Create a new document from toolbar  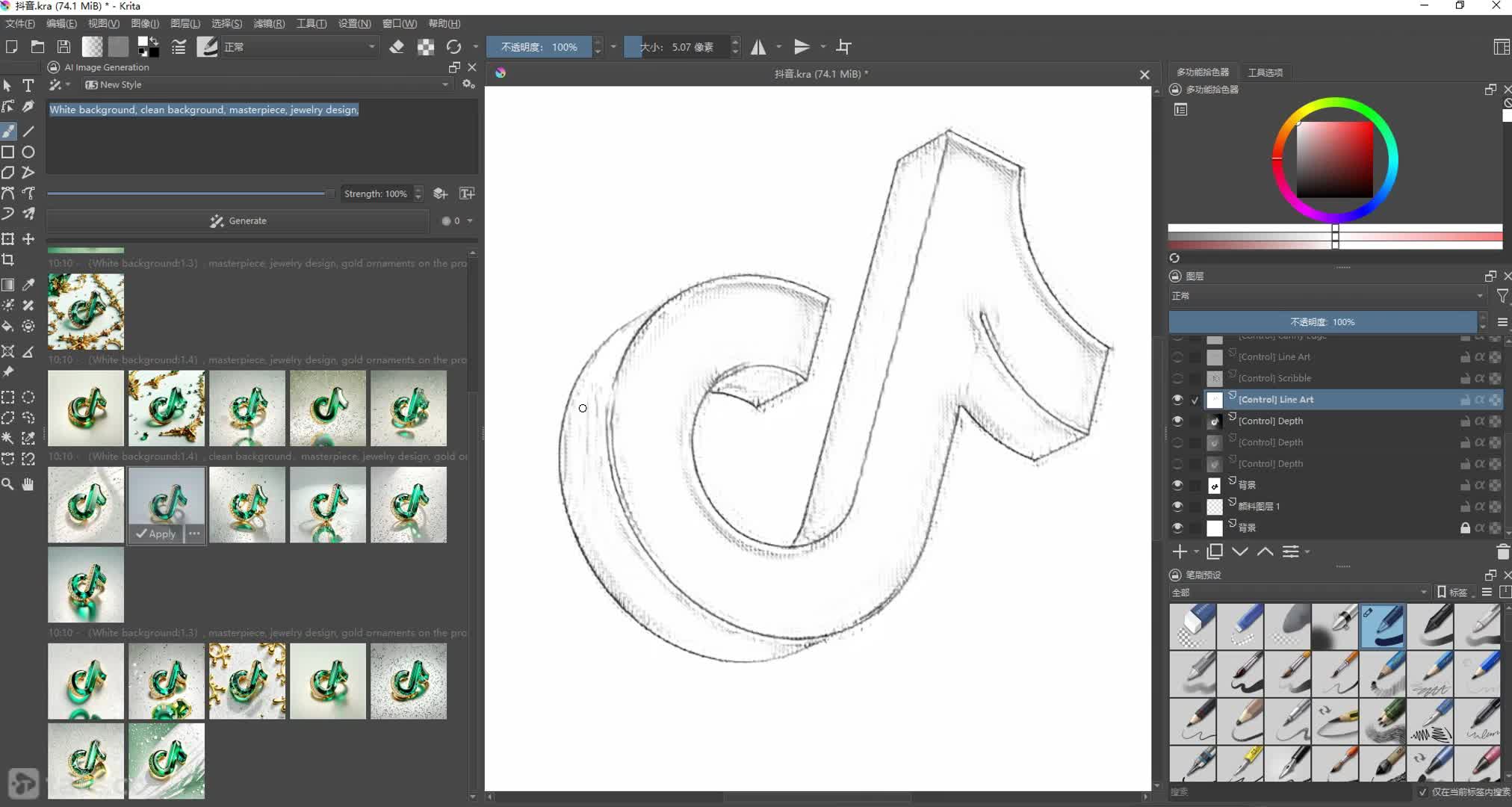(x=11, y=47)
